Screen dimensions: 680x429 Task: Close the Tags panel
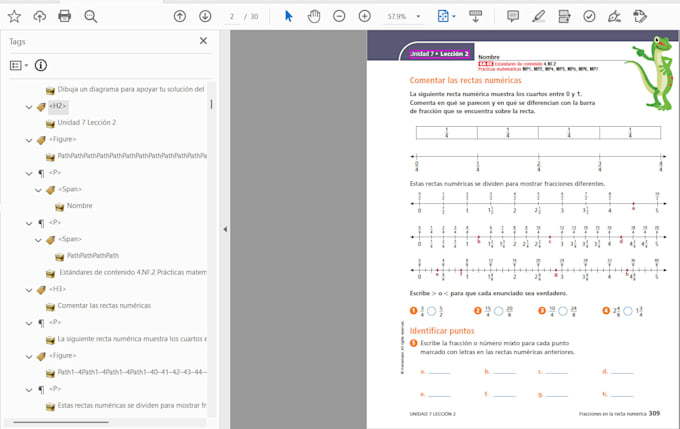(x=203, y=41)
